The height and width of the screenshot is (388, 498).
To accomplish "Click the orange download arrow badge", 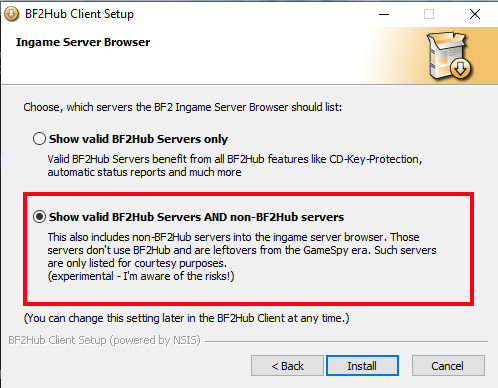I will click(460, 68).
